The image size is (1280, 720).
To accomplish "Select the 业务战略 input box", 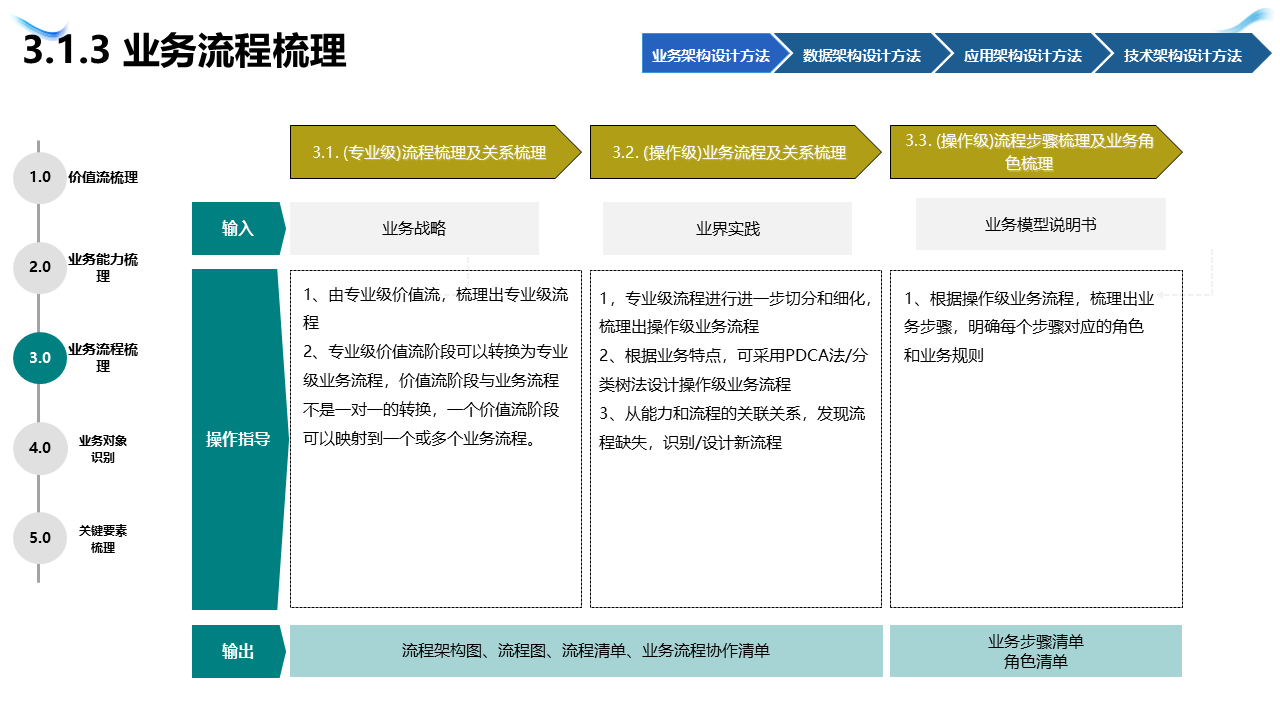I will point(414,228).
